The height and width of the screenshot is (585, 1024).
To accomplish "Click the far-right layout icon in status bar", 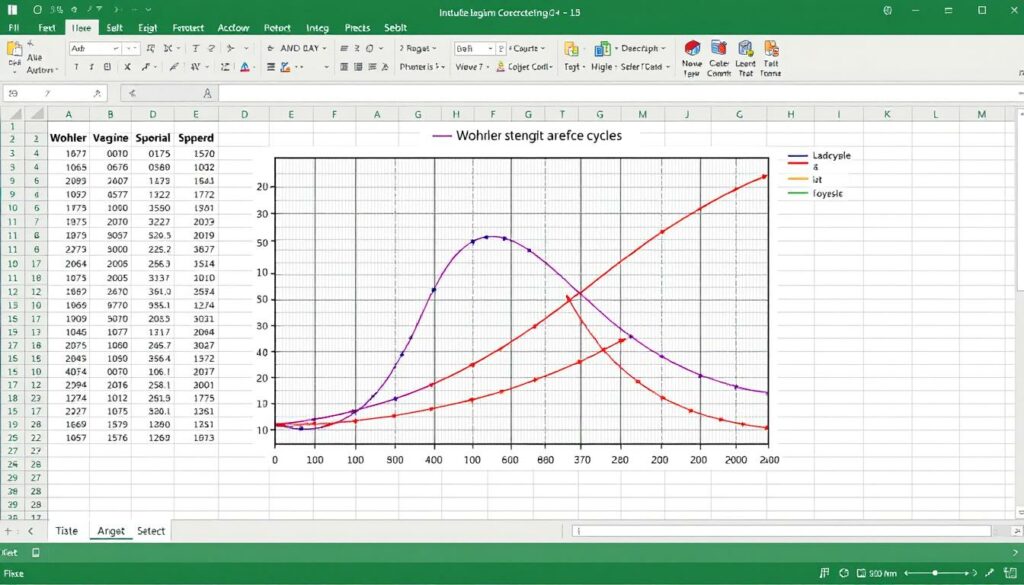I will (x=1010, y=573).
